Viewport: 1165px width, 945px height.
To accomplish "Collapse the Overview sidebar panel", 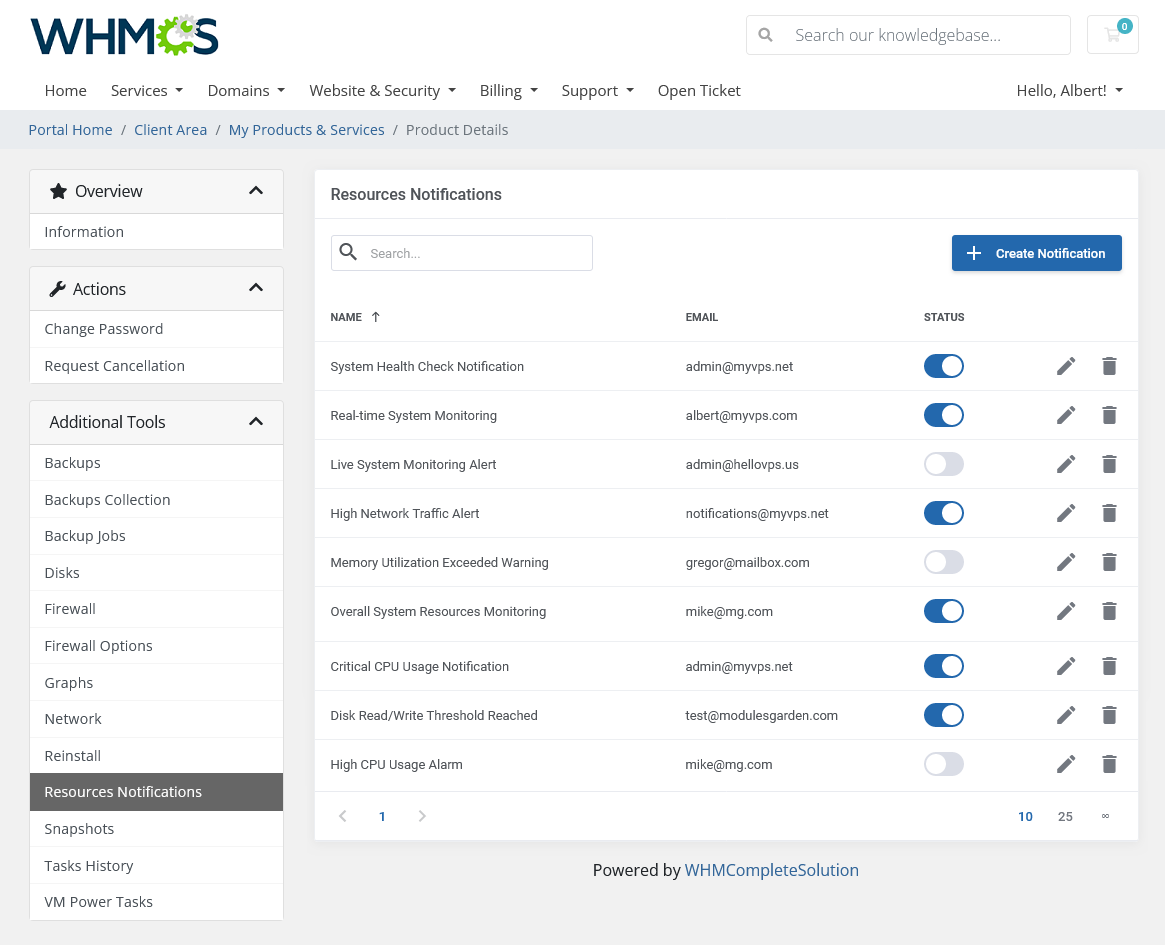I will click(x=256, y=191).
